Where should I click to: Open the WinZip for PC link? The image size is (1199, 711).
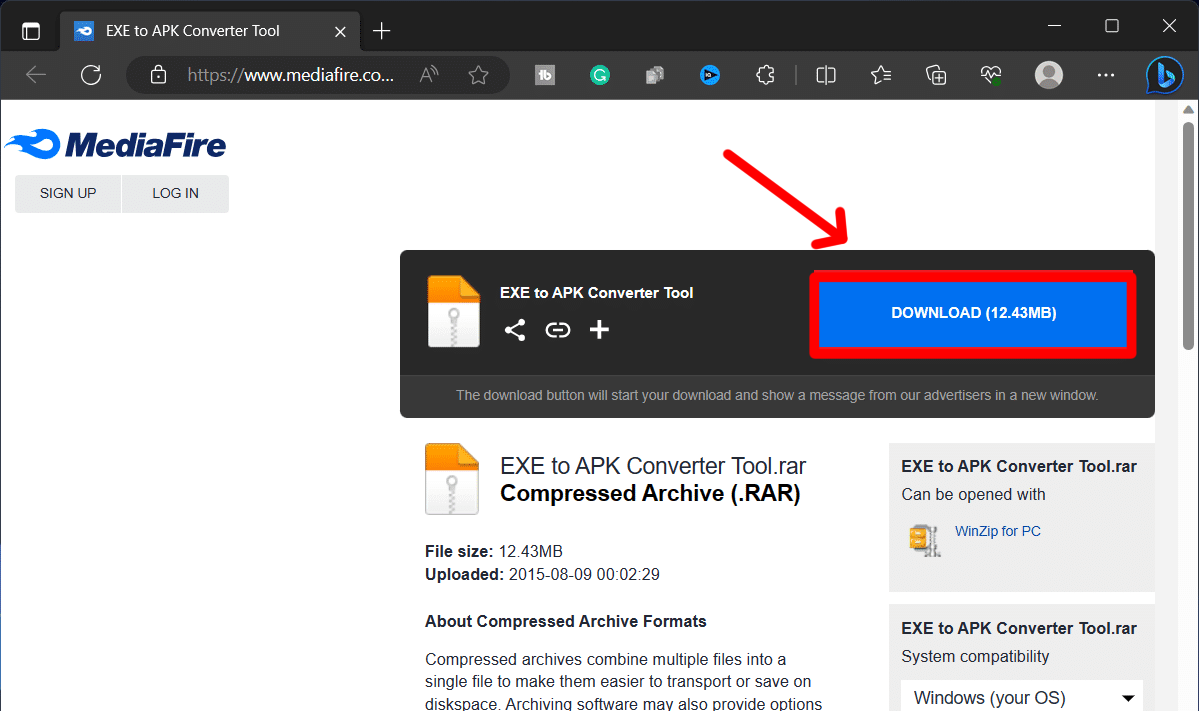tap(997, 531)
